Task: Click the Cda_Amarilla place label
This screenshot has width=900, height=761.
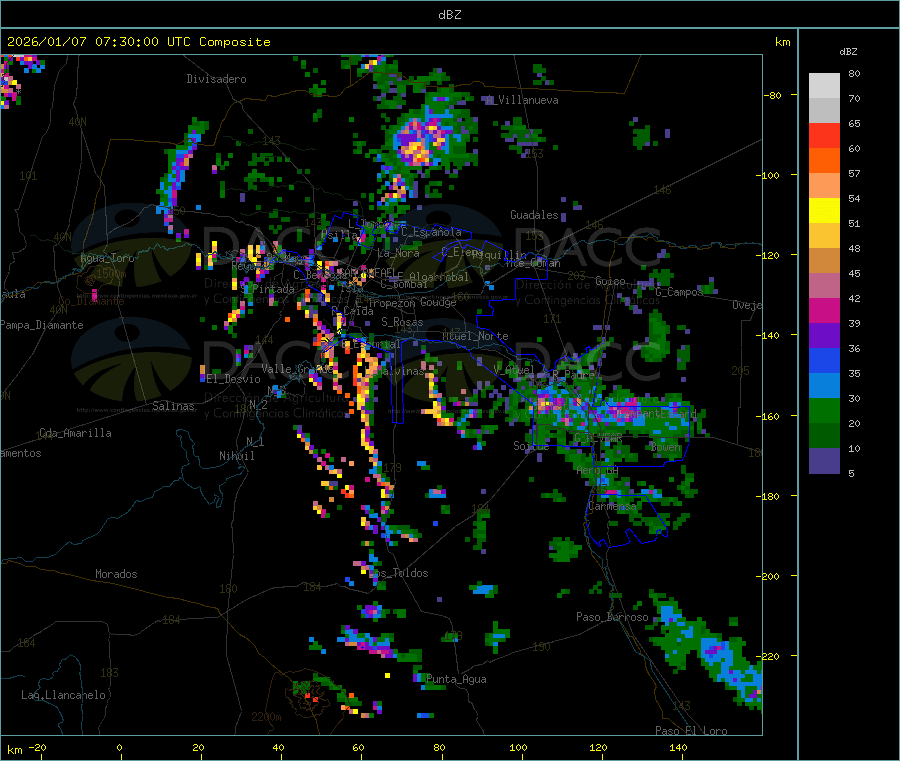Action: (75, 433)
